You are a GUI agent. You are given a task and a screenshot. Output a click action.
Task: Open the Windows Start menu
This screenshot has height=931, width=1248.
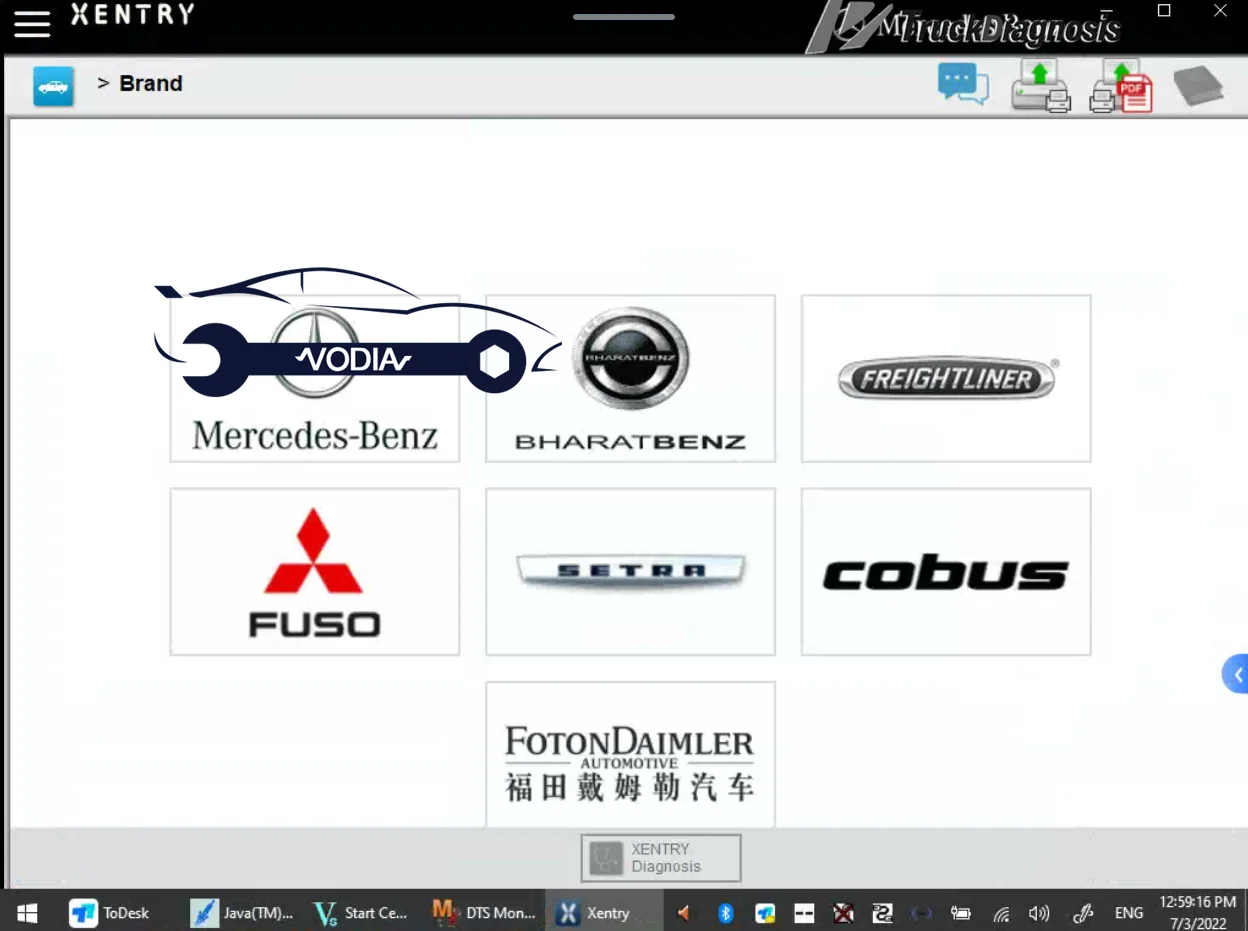click(27, 913)
